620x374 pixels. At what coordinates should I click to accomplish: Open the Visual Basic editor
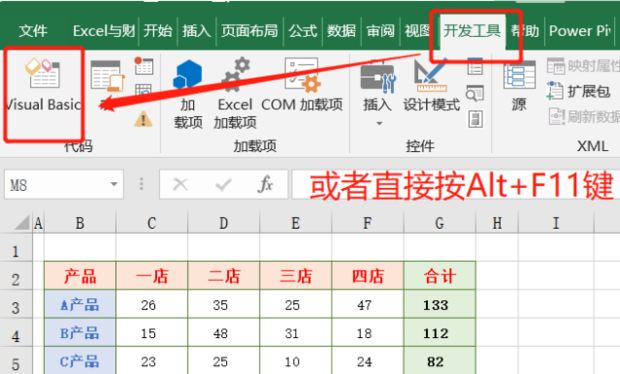pos(43,85)
